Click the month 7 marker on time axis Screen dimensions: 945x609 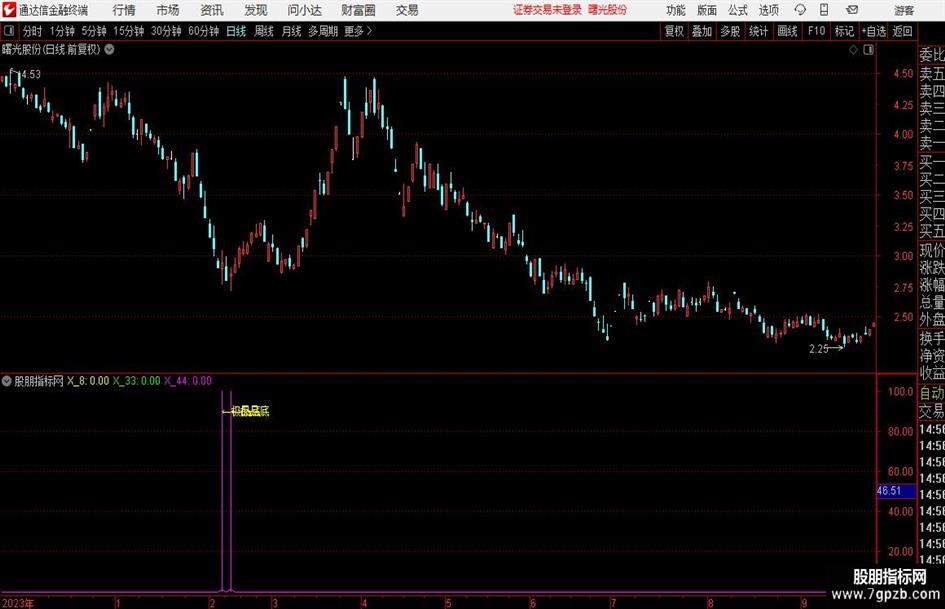pos(612,603)
